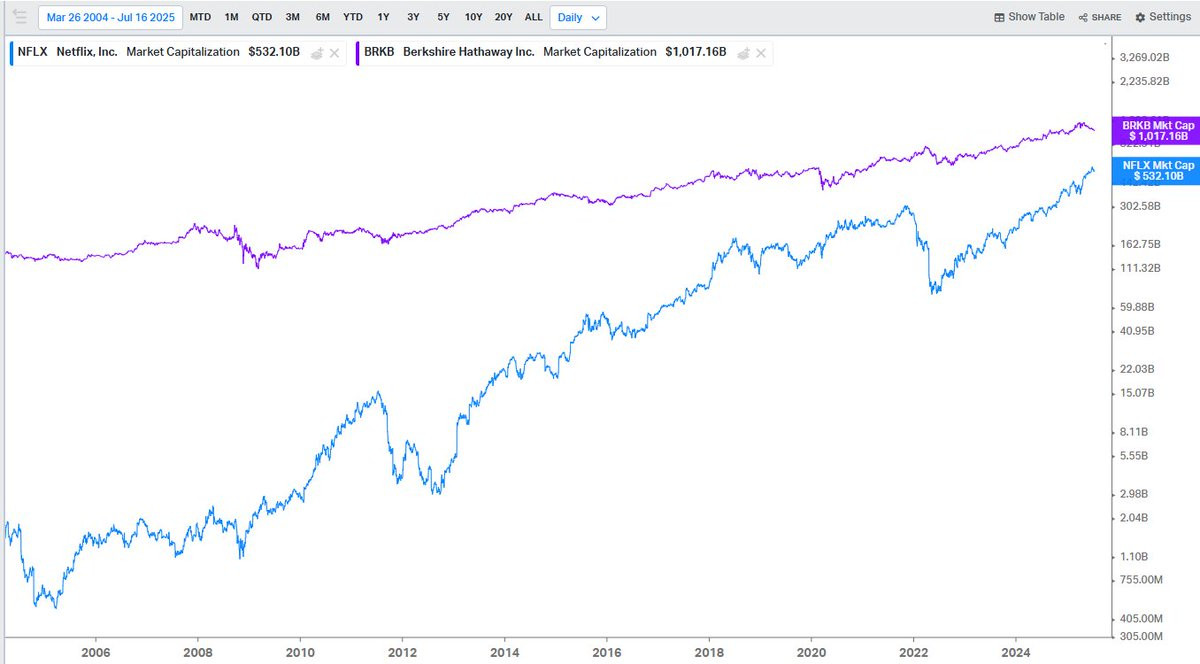Click the 2012 x-axis year label
This screenshot has width=1200, height=664.
click(402, 651)
